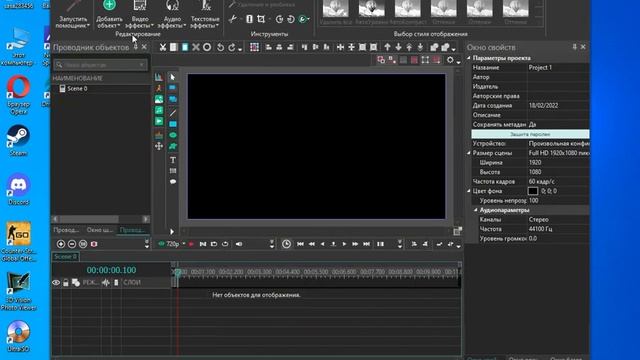
Task: Click the zoom in plus icon in the timeline toolbar
Action: [x=61, y=244]
